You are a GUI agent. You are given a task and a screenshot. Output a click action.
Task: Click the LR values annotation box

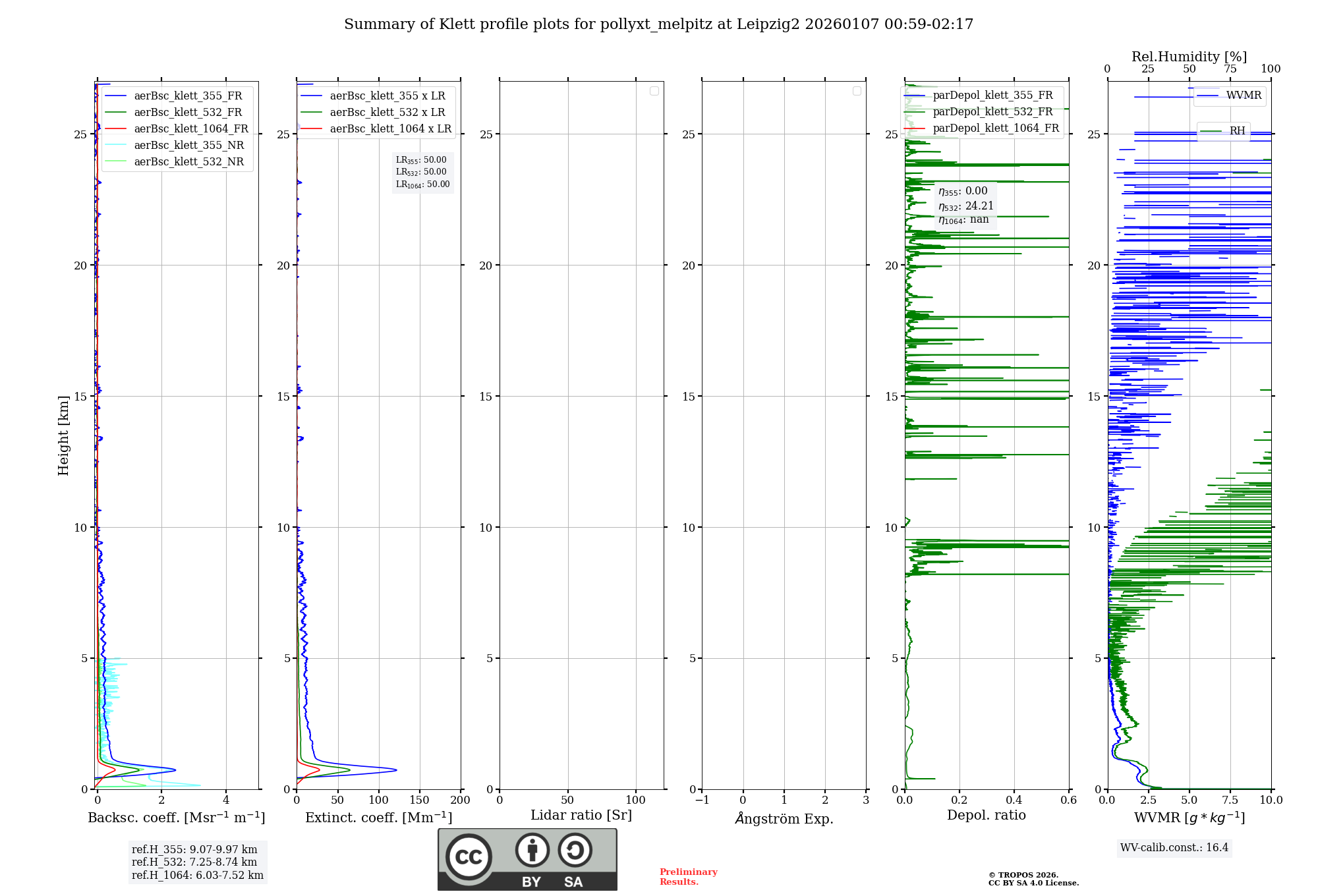pyautogui.click(x=422, y=173)
